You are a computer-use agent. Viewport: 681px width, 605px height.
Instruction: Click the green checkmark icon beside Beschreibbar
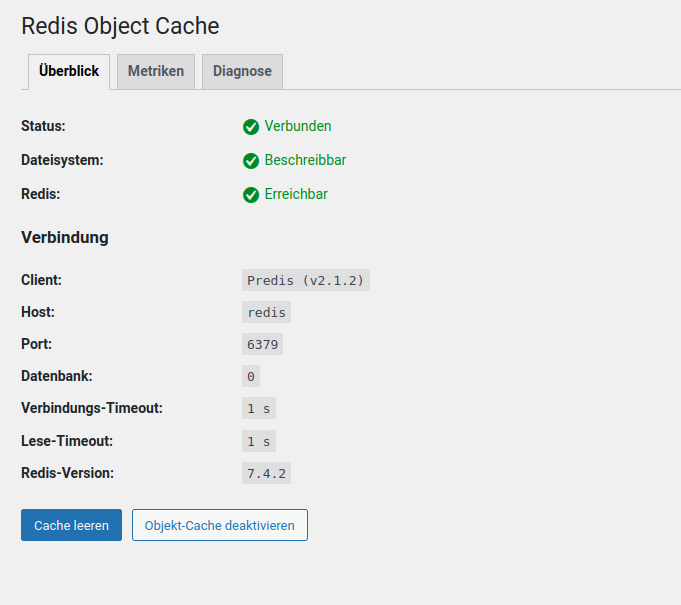click(x=251, y=161)
